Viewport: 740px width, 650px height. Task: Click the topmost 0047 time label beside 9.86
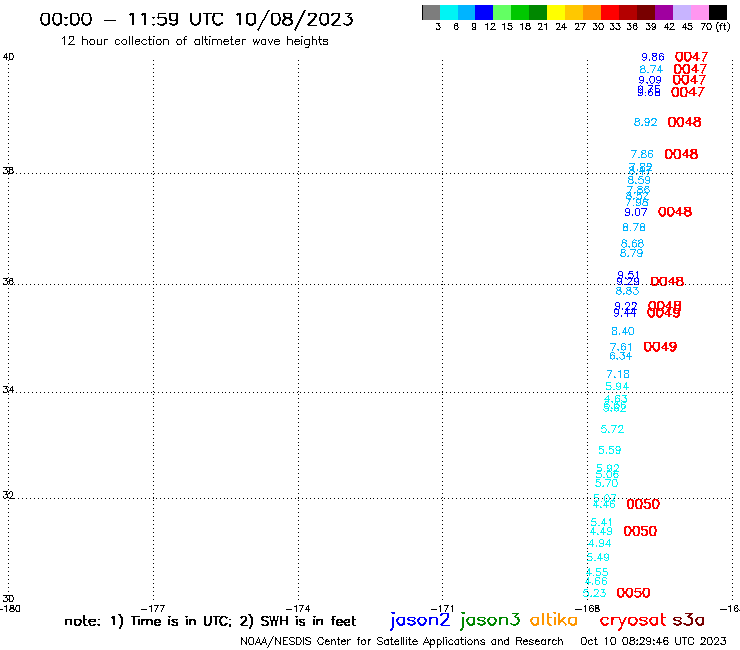(x=691, y=57)
